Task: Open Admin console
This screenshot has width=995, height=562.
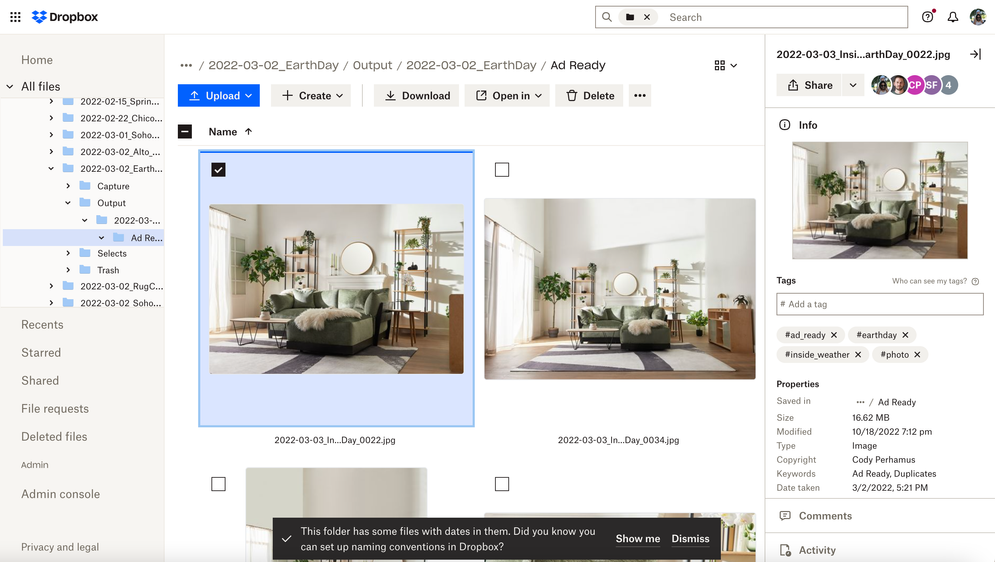Action: click(60, 494)
